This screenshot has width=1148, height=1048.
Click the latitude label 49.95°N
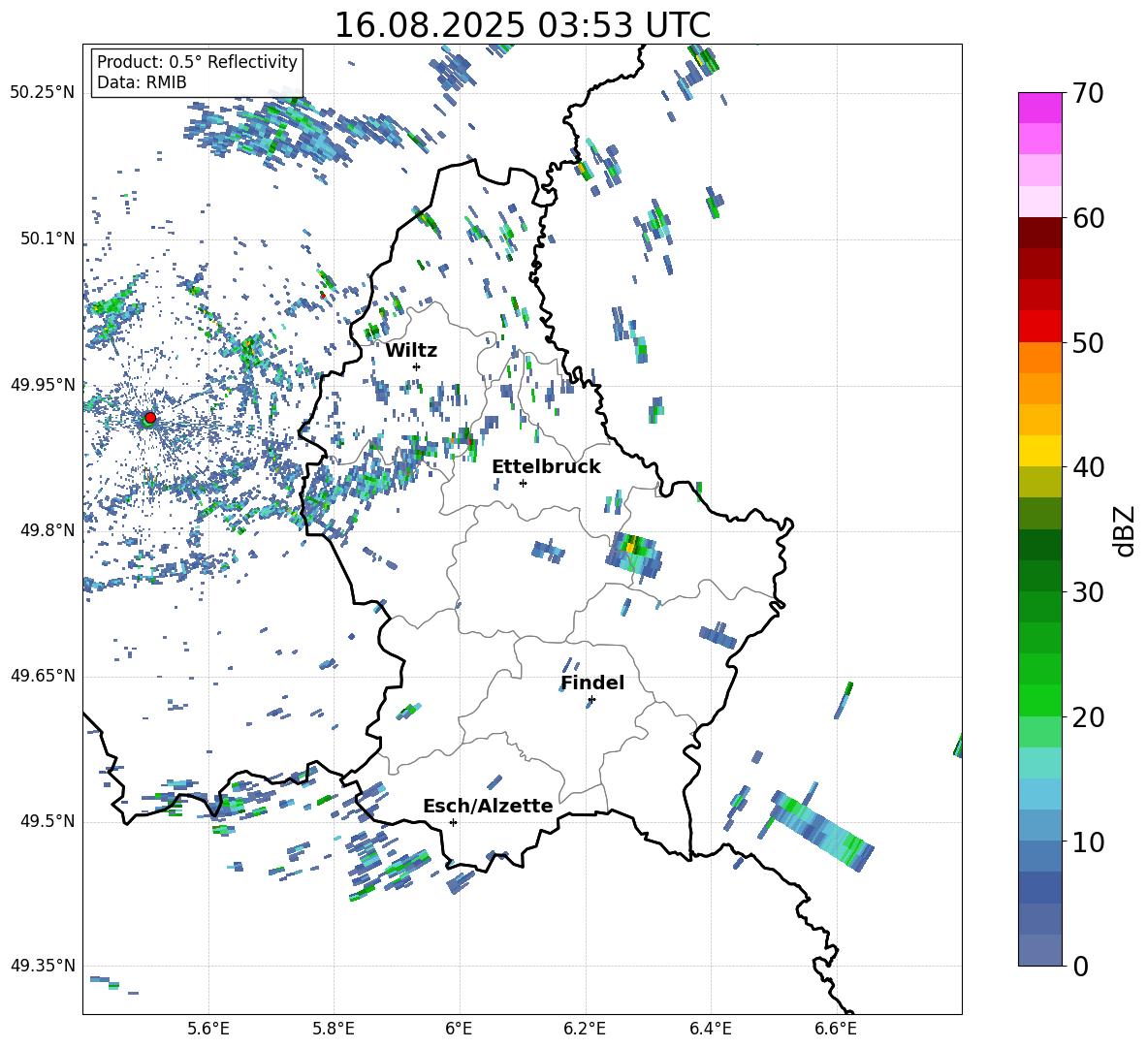[43, 385]
